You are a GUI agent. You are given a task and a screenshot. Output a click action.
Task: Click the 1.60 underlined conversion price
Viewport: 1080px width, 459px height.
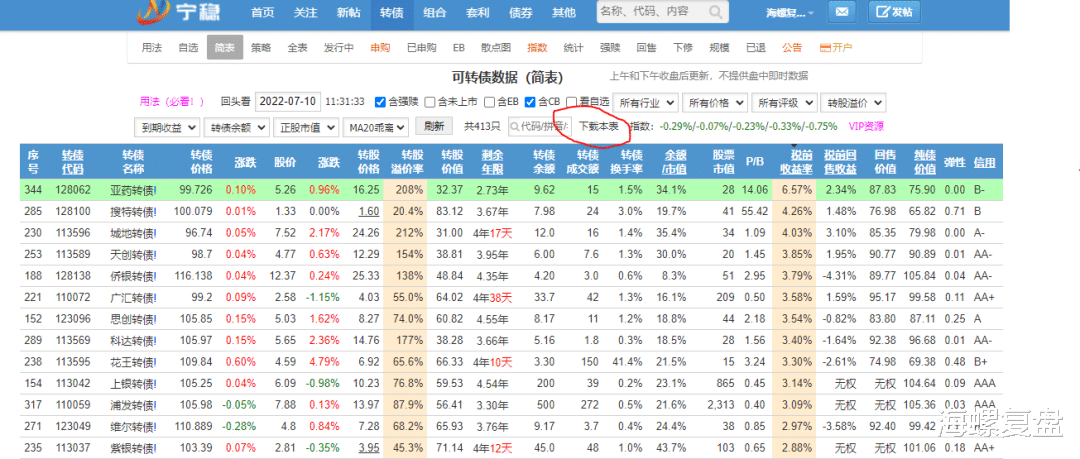[x=369, y=210]
